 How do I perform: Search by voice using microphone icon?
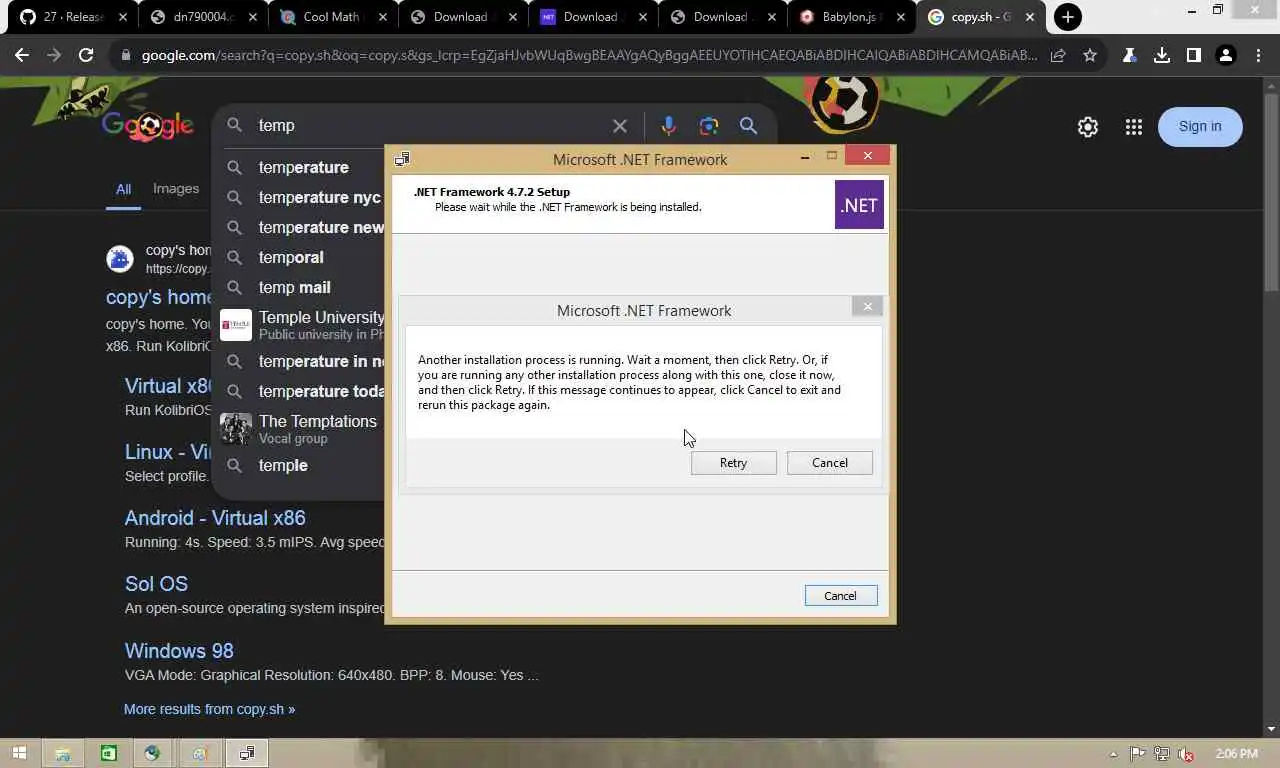tap(668, 126)
